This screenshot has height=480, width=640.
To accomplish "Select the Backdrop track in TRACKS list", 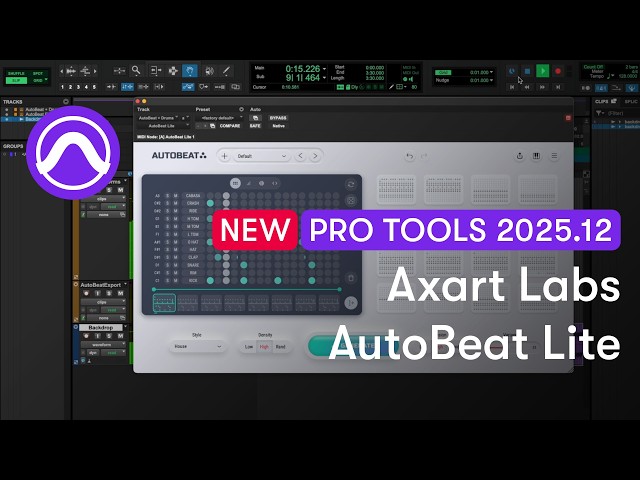I will (x=33, y=119).
